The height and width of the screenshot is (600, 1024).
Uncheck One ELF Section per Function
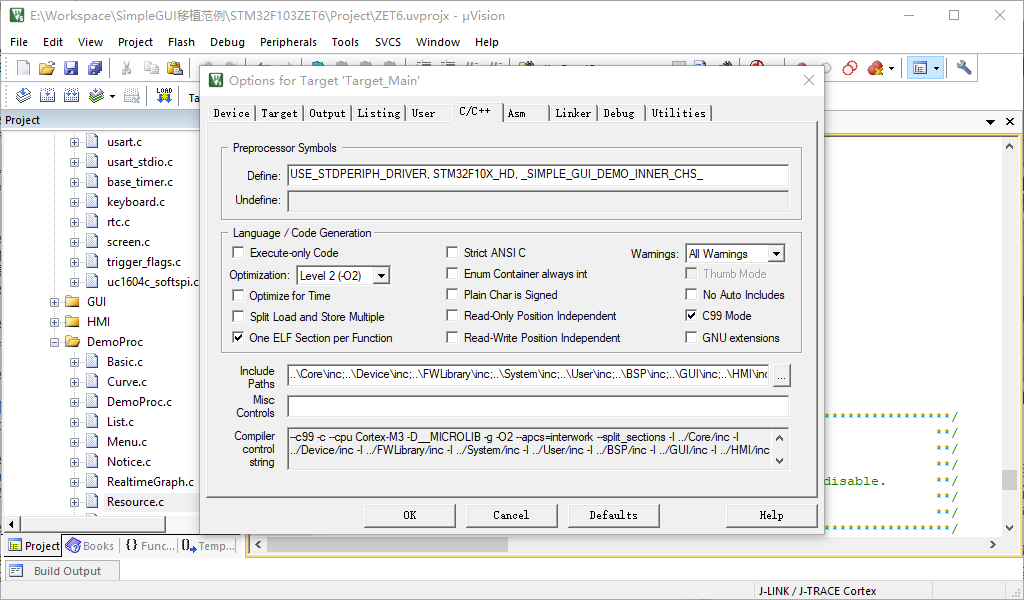point(238,338)
